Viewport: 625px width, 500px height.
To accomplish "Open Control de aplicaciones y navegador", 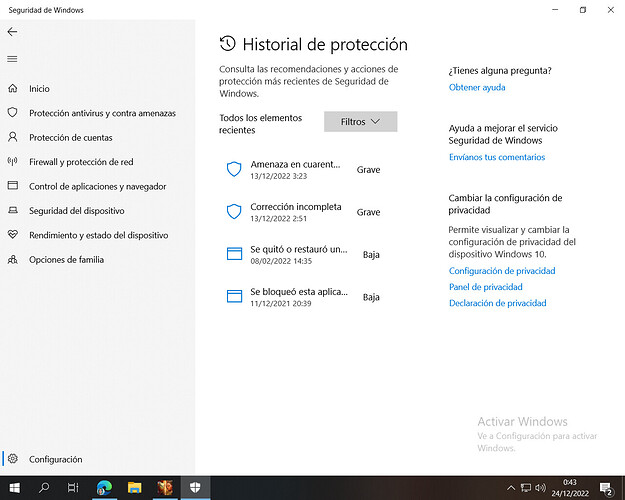I will (x=98, y=186).
